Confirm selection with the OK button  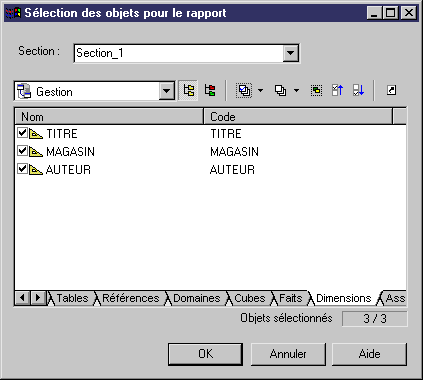[x=206, y=354]
